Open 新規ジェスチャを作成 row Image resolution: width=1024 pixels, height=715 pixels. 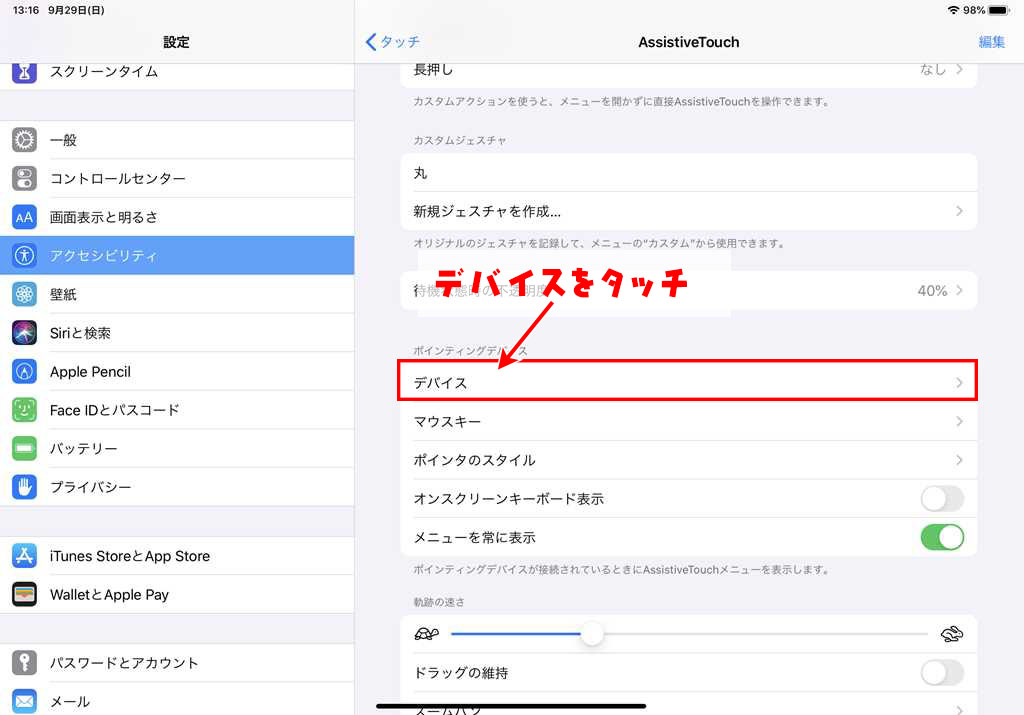tap(688, 211)
